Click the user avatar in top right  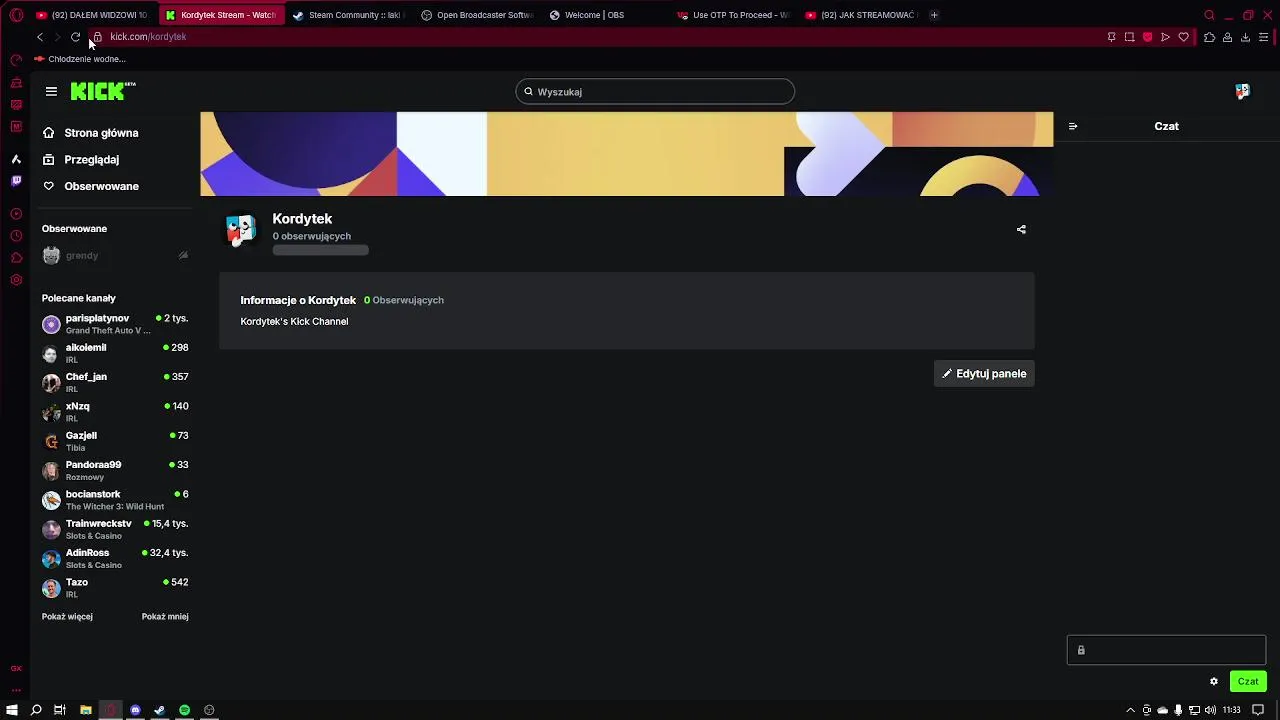click(x=1242, y=91)
